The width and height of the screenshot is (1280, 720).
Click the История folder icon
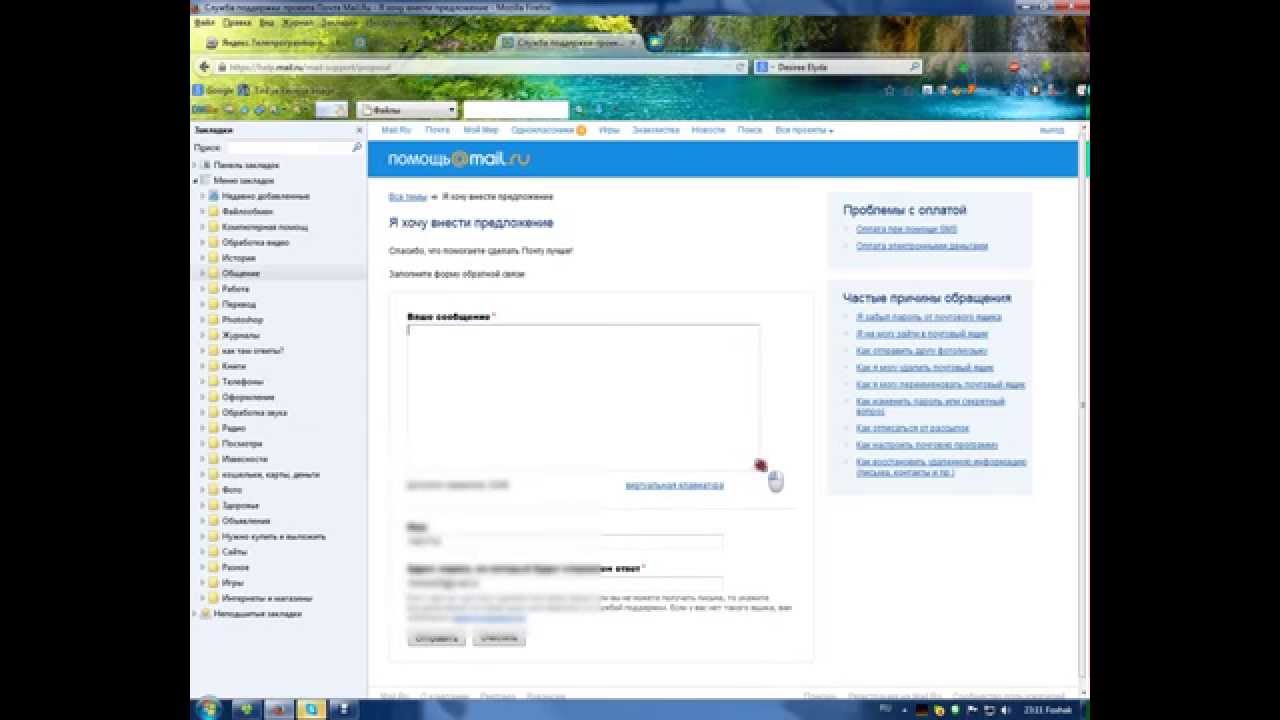[x=213, y=258]
